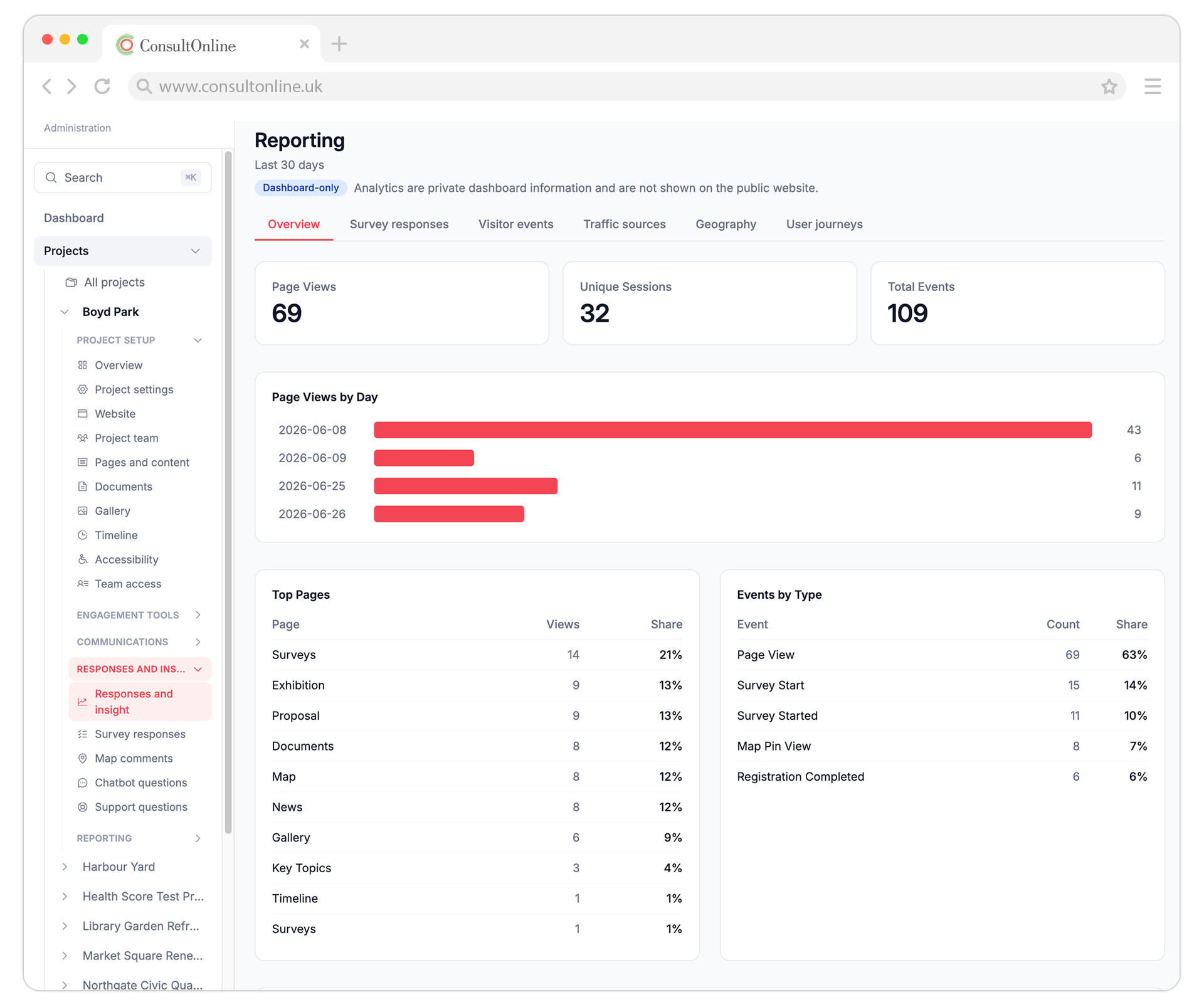Open Survey responses in the sidebar
Viewport: 1204px width, 1007px height.
point(140,734)
